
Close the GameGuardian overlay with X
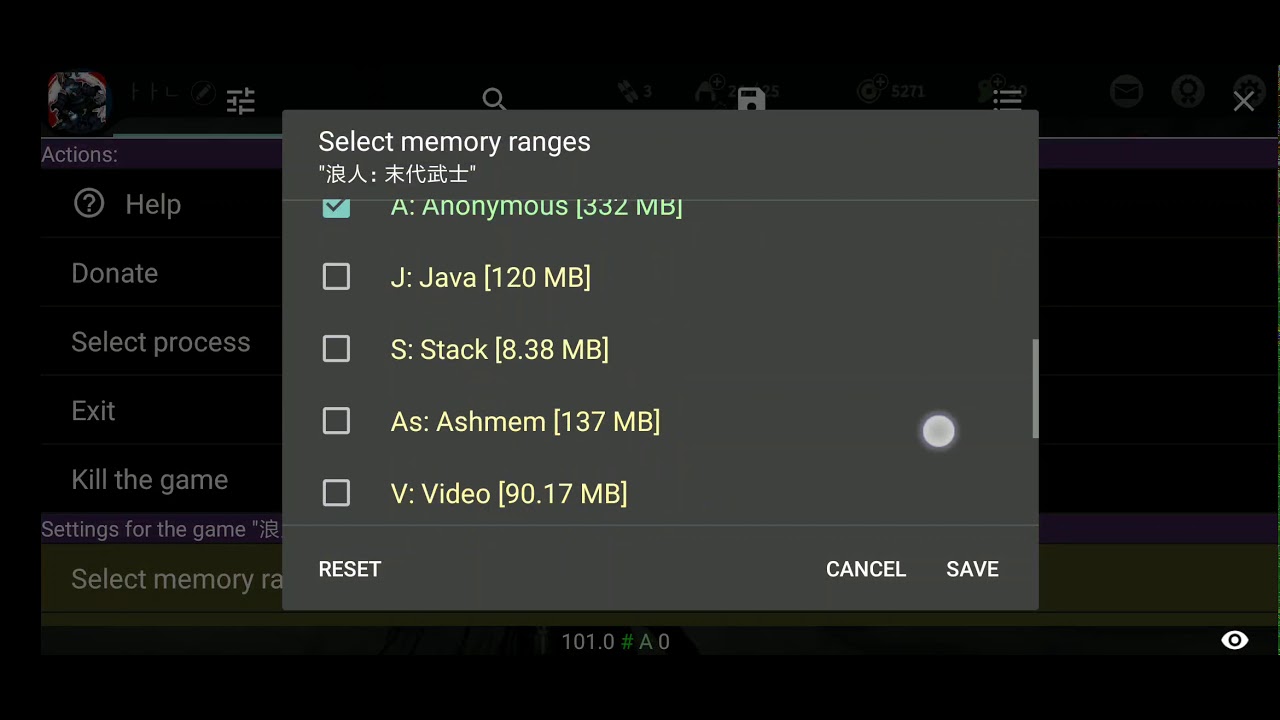point(1243,101)
